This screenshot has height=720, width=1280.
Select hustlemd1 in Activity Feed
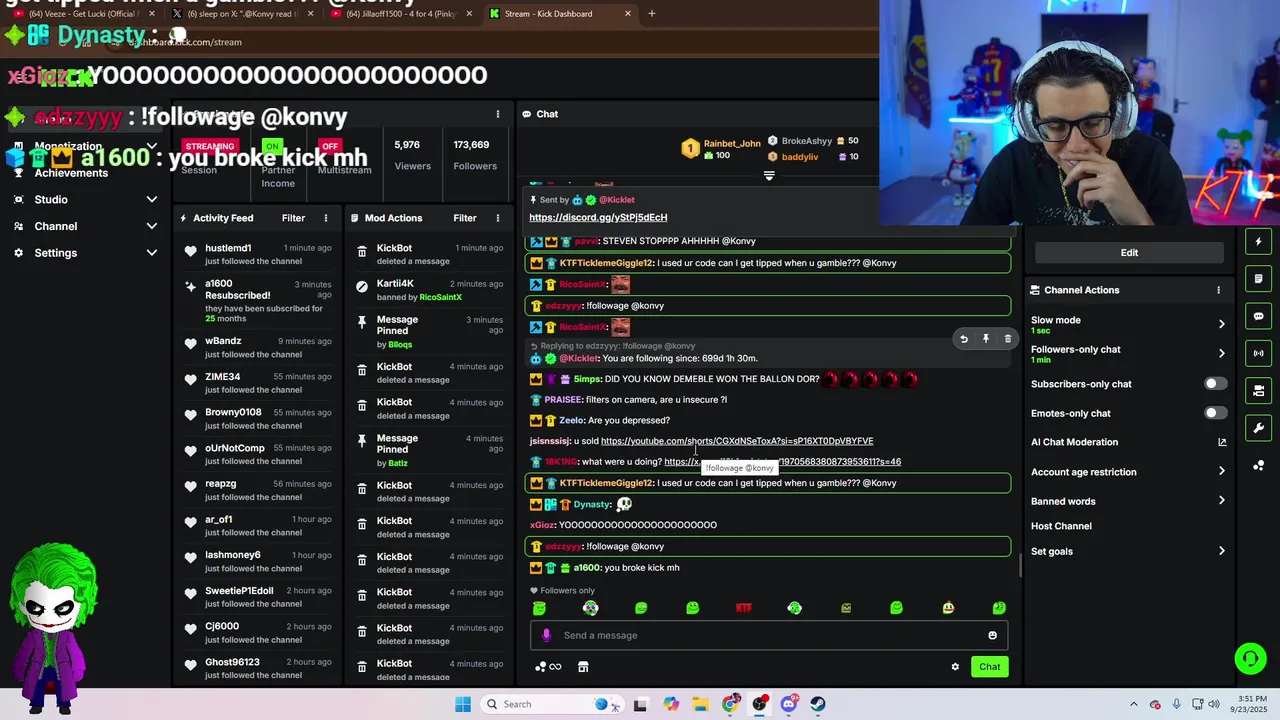pos(228,248)
